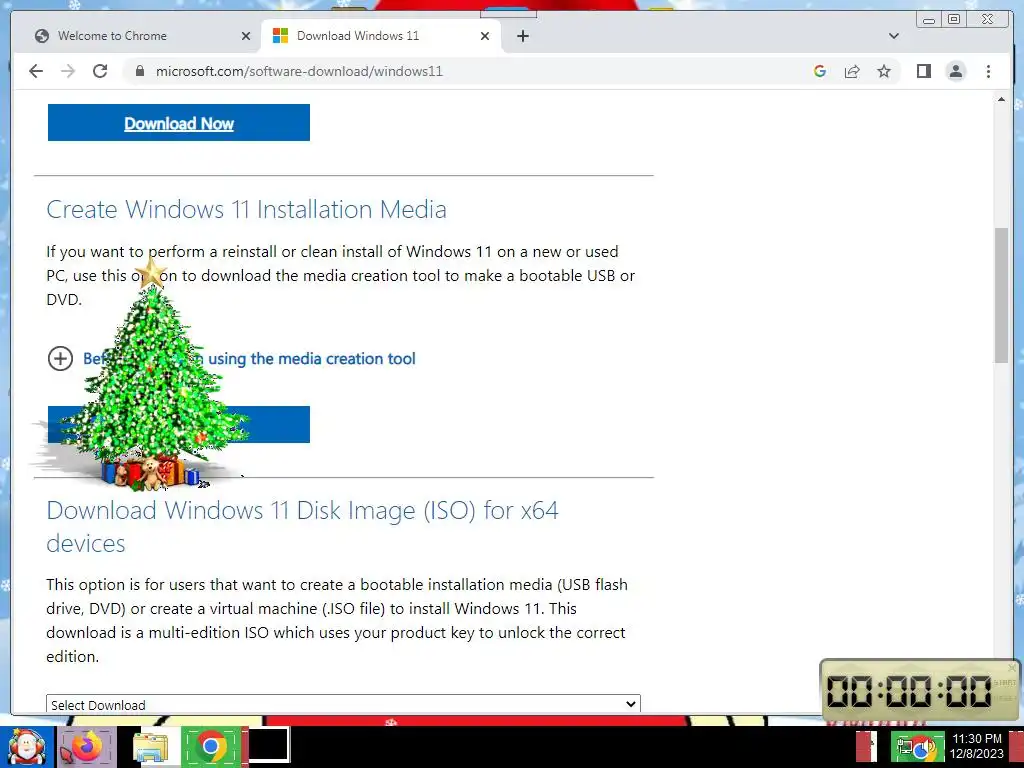Open the Select Download dropdown
This screenshot has width=1024, height=768.
pyautogui.click(x=344, y=704)
